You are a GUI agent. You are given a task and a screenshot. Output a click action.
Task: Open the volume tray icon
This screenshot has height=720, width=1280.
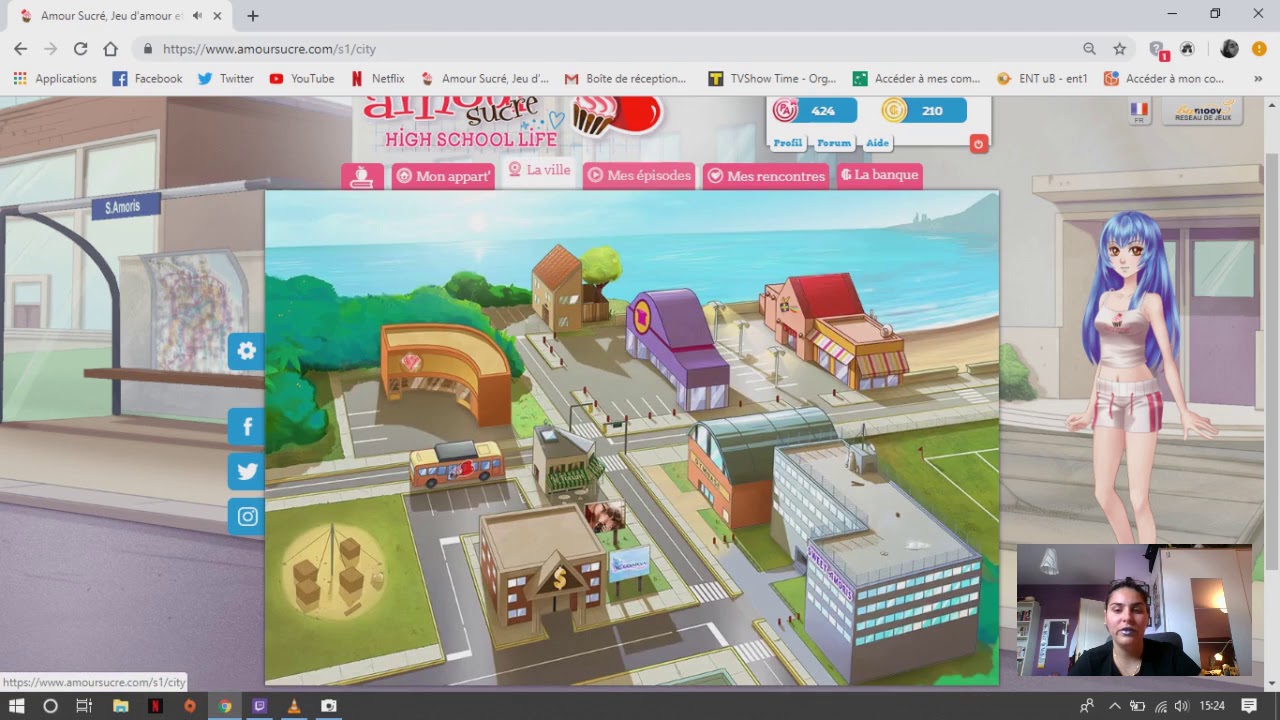1181,706
